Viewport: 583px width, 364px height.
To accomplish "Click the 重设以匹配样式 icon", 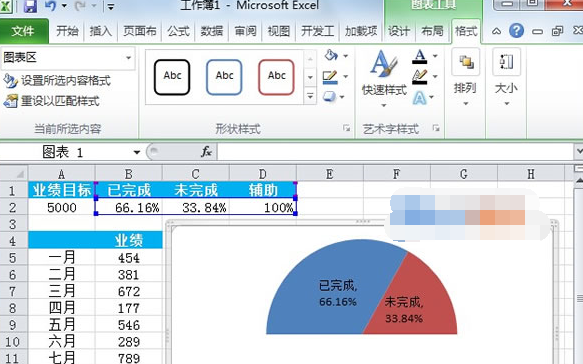I will [10, 101].
